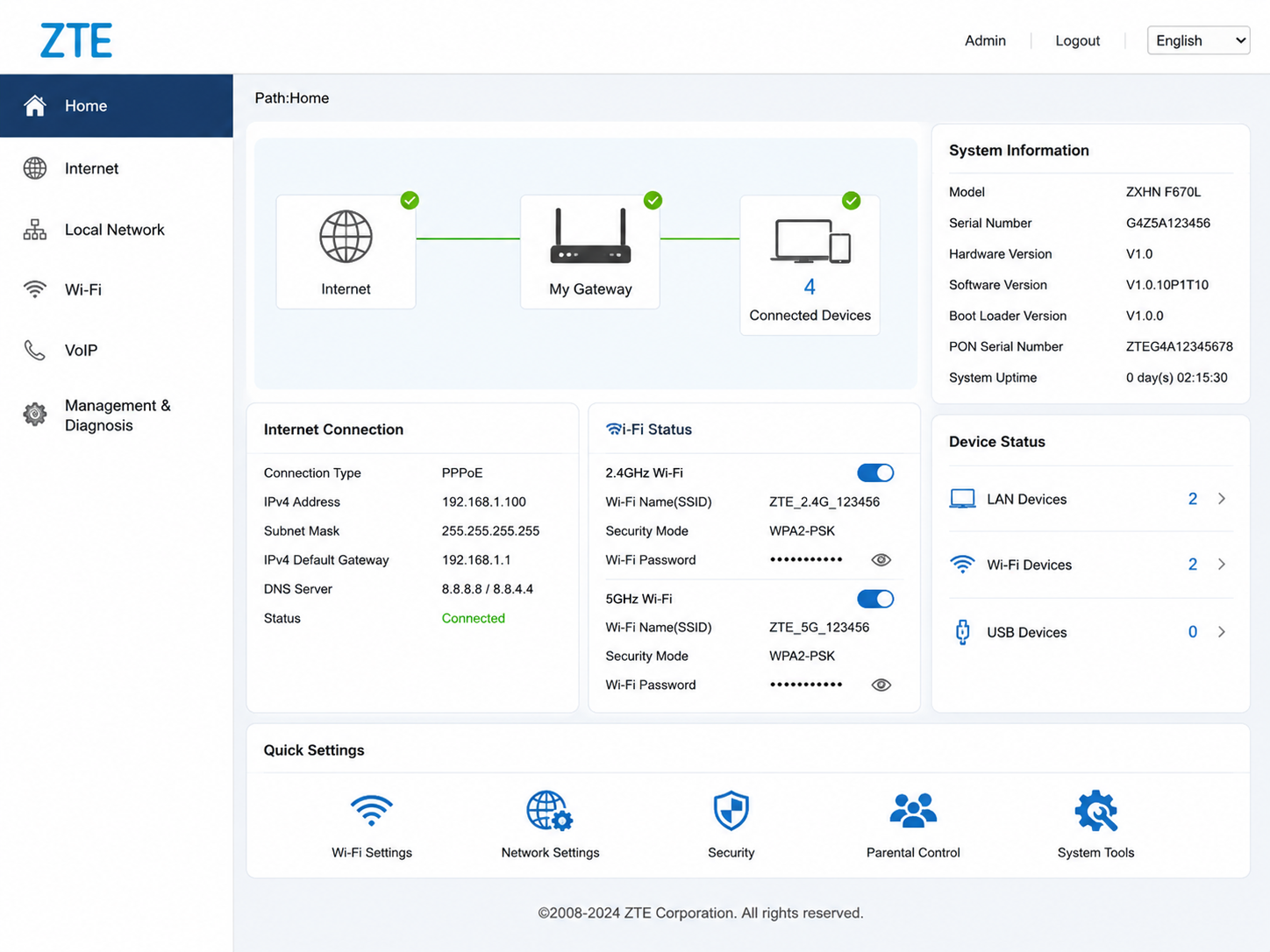Select the My Gateway router icon

(x=590, y=237)
